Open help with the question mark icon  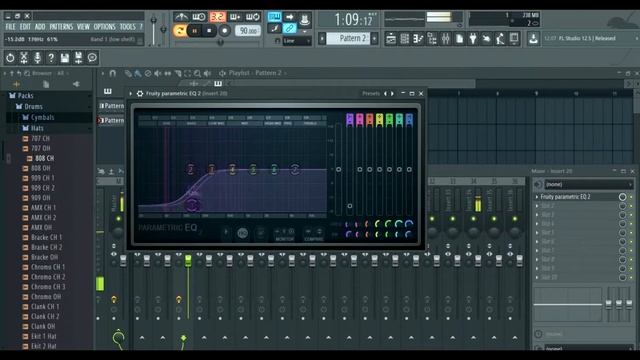51,58
